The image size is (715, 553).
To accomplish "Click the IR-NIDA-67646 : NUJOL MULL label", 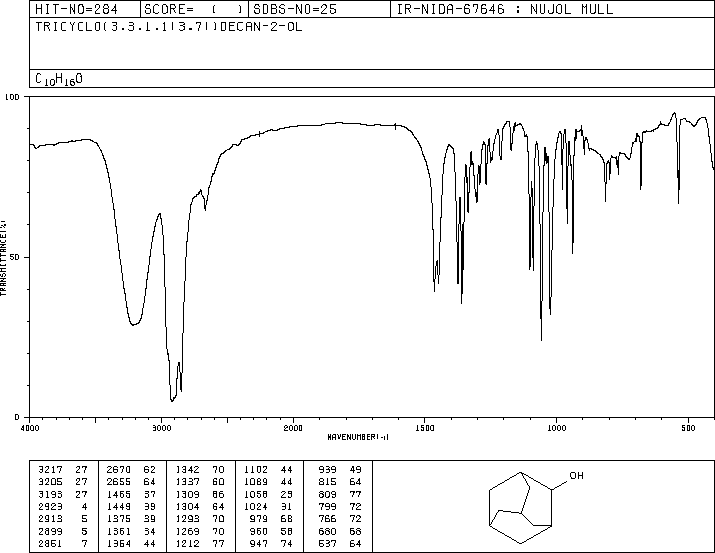I will click(x=505, y=9).
